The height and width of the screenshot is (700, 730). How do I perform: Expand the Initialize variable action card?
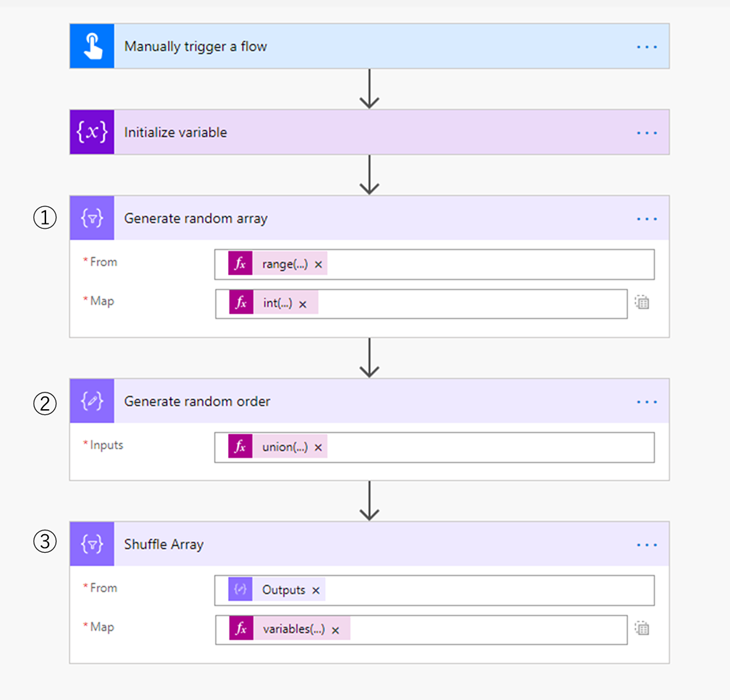(x=370, y=132)
